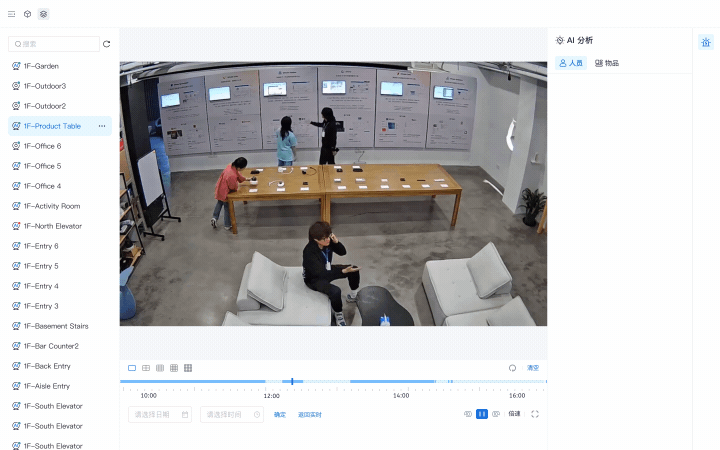This screenshot has width=720, height=450.
Task: Click the camera icon beside 1F-Bar Counter2
Action: pos(16,346)
